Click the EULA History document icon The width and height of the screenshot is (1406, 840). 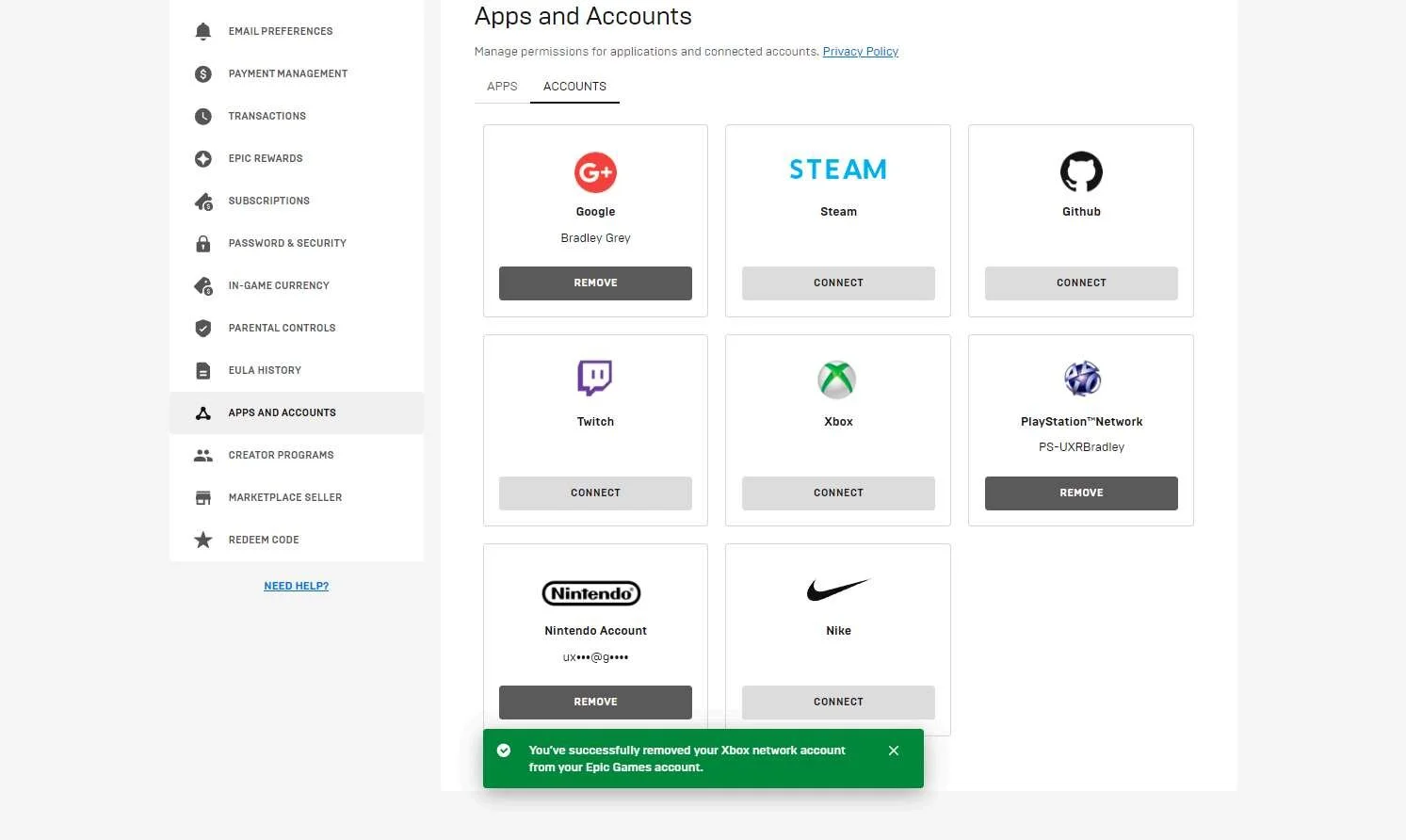click(x=202, y=370)
